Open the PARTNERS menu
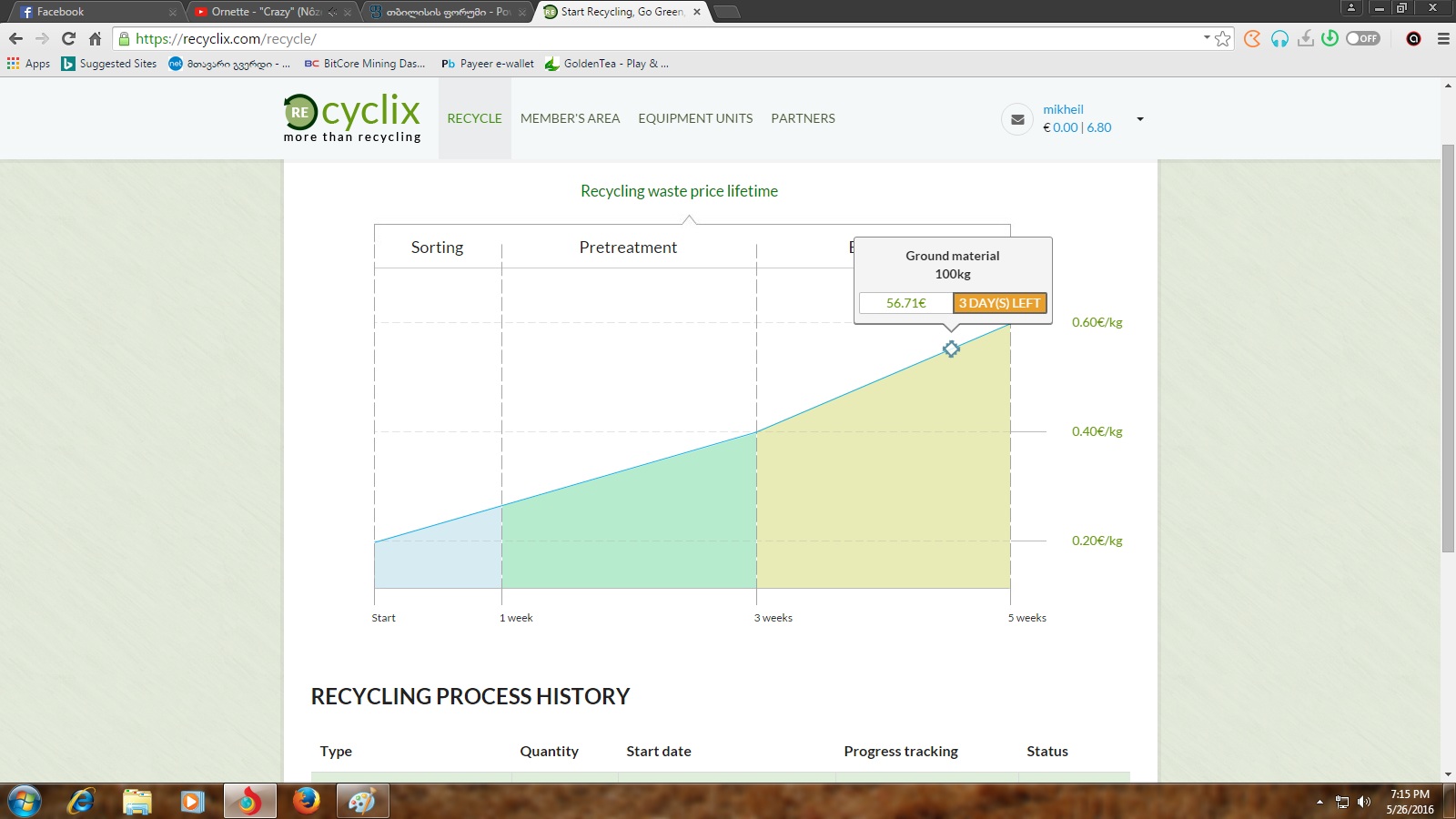 803,118
